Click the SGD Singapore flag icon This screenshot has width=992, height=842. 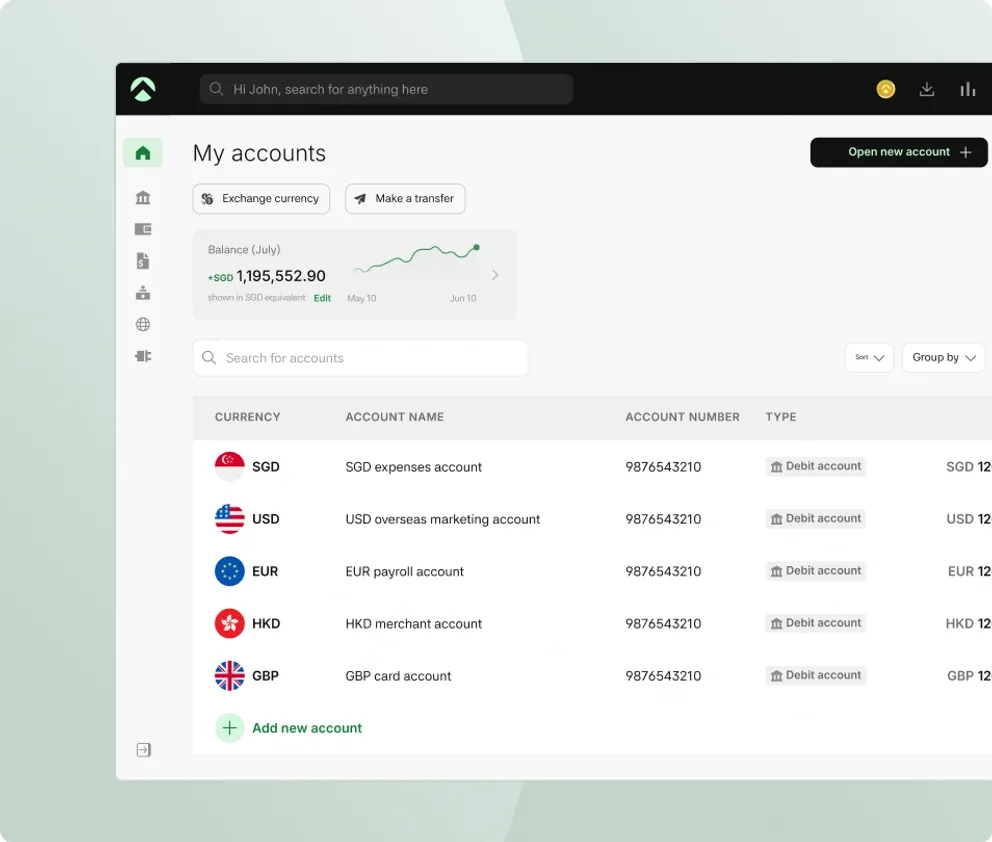pyautogui.click(x=230, y=467)
